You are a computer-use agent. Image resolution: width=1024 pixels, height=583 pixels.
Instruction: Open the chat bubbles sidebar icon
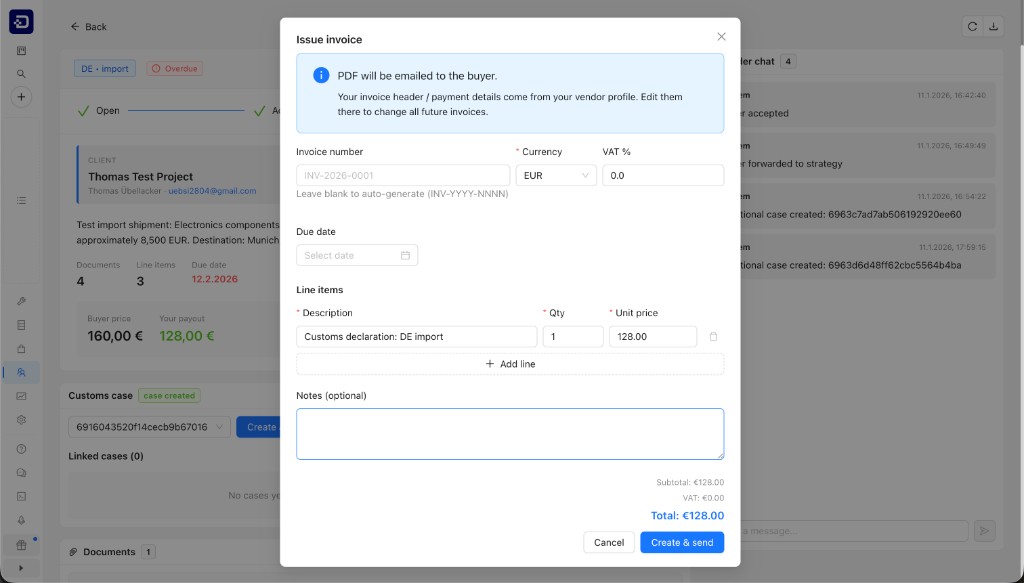[21, 473]
